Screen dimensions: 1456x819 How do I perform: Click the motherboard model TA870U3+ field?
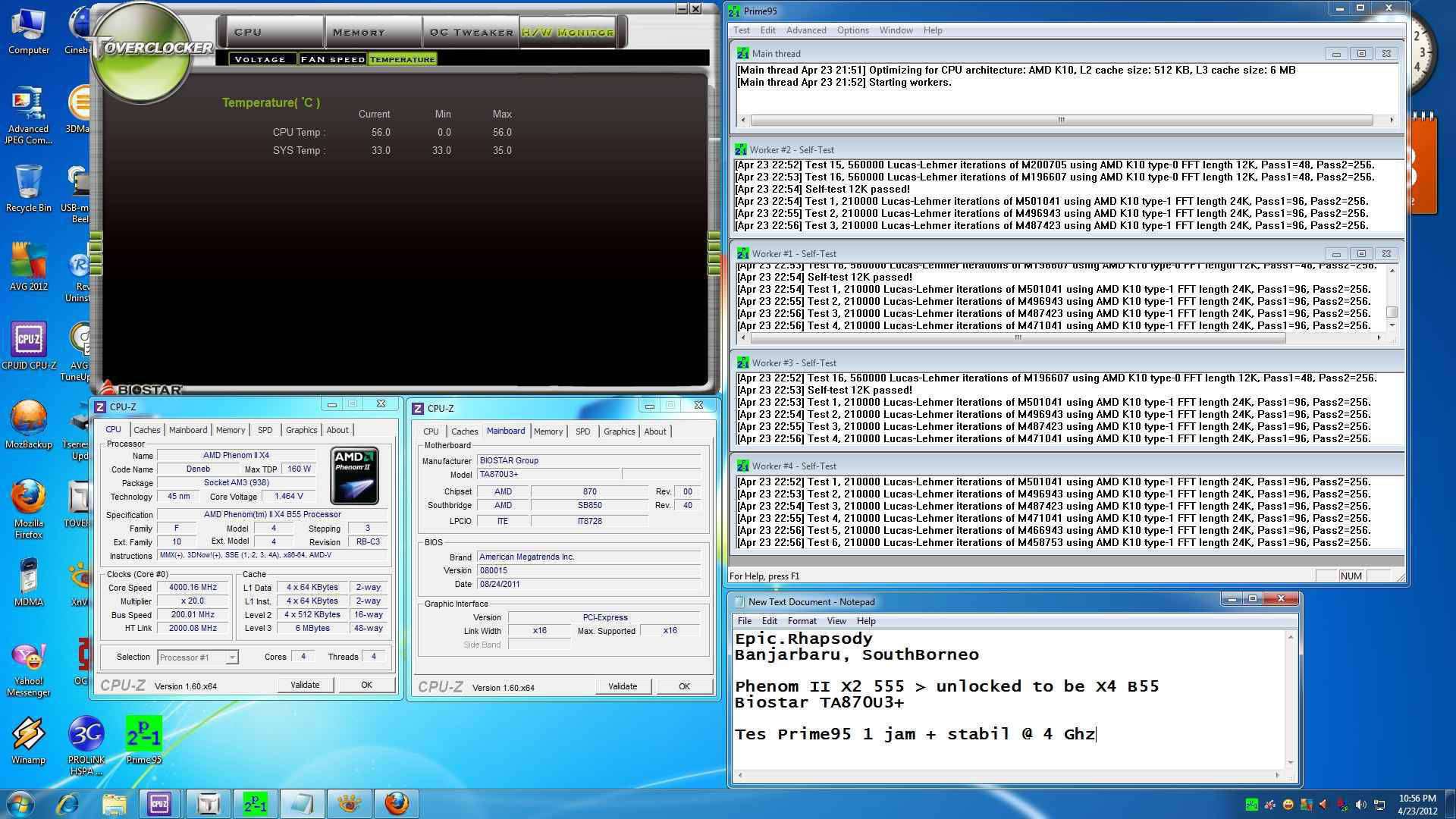549,475
